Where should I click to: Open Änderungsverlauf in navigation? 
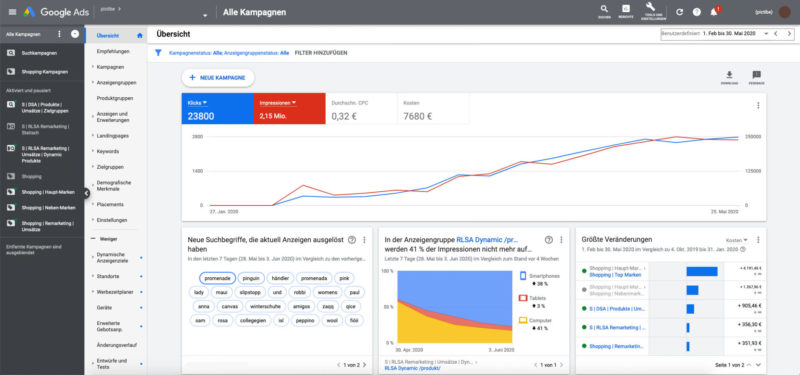116,345
